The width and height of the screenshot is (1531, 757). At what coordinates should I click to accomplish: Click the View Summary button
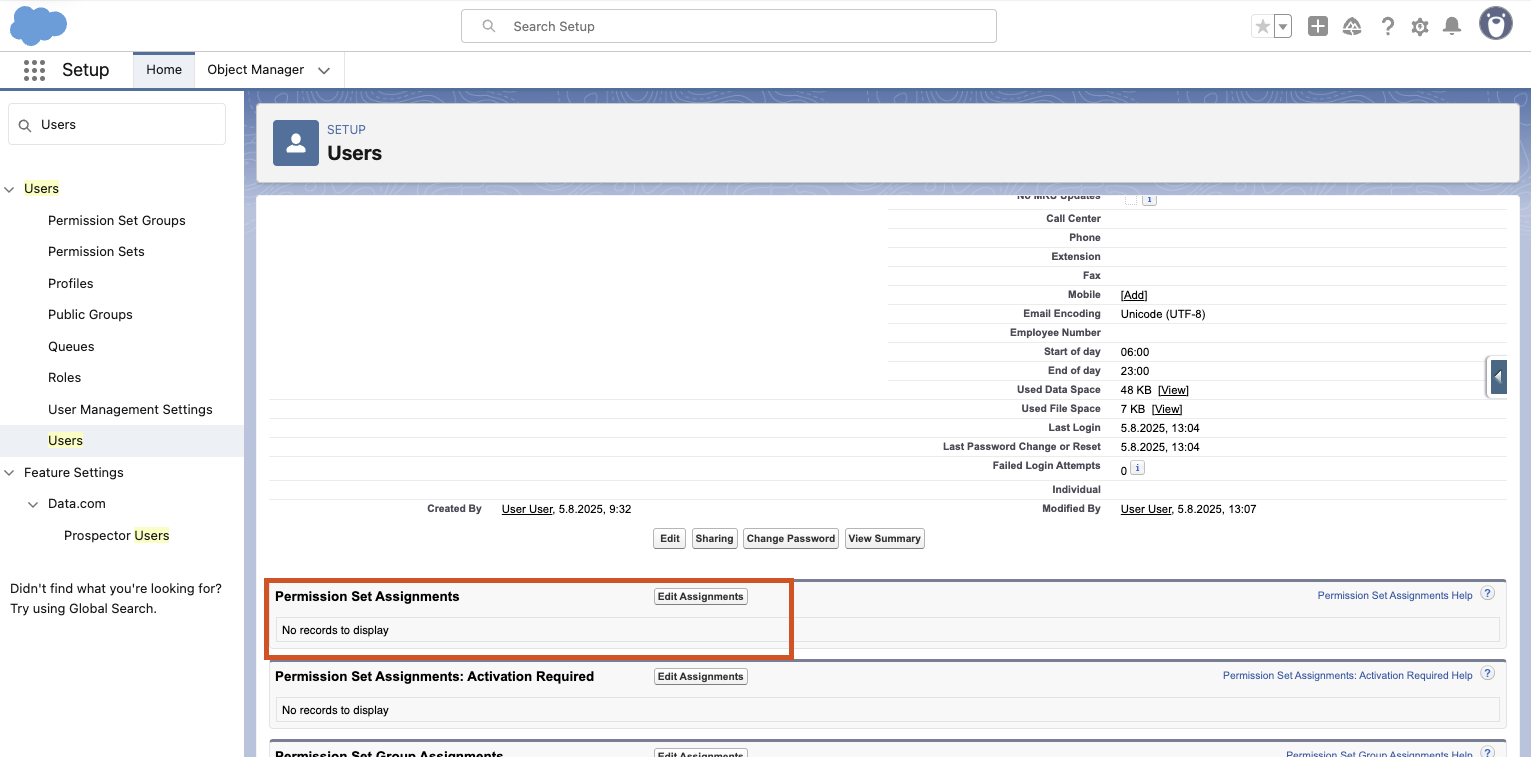[885, 539]
